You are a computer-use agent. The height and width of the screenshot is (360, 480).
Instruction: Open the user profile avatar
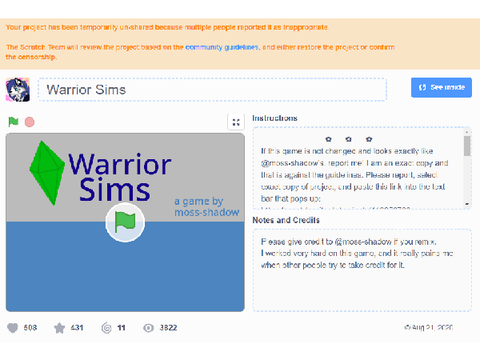tap(18, 90)
